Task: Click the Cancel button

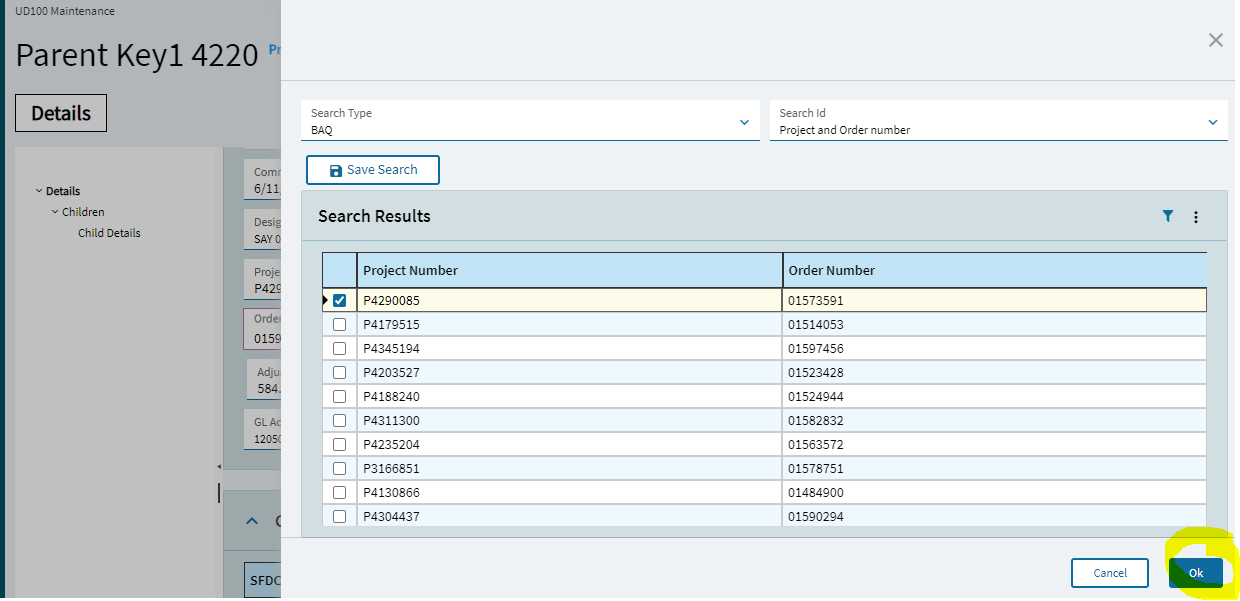Action: tap(1110, 573)
